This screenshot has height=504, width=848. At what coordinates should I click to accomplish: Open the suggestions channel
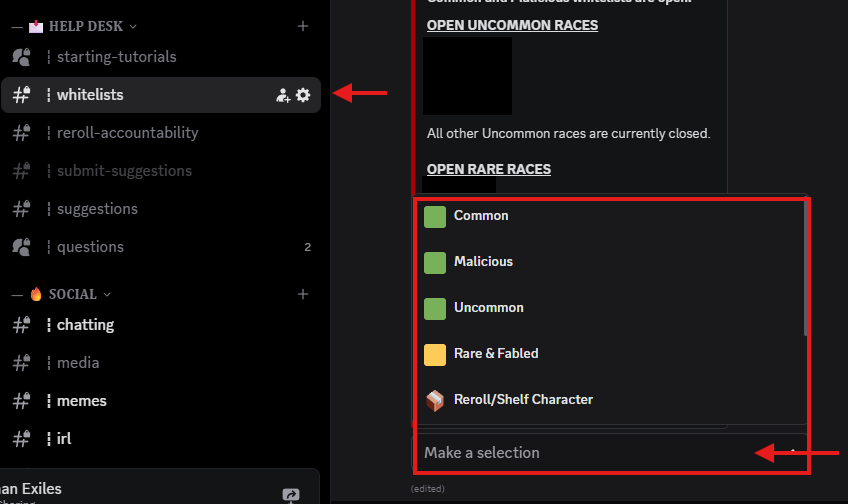coord(161,209)
